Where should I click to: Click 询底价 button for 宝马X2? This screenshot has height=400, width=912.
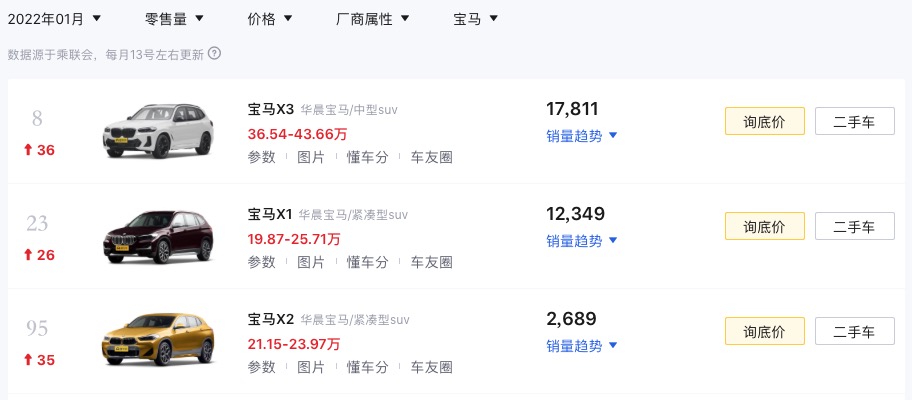coord(764,331)
